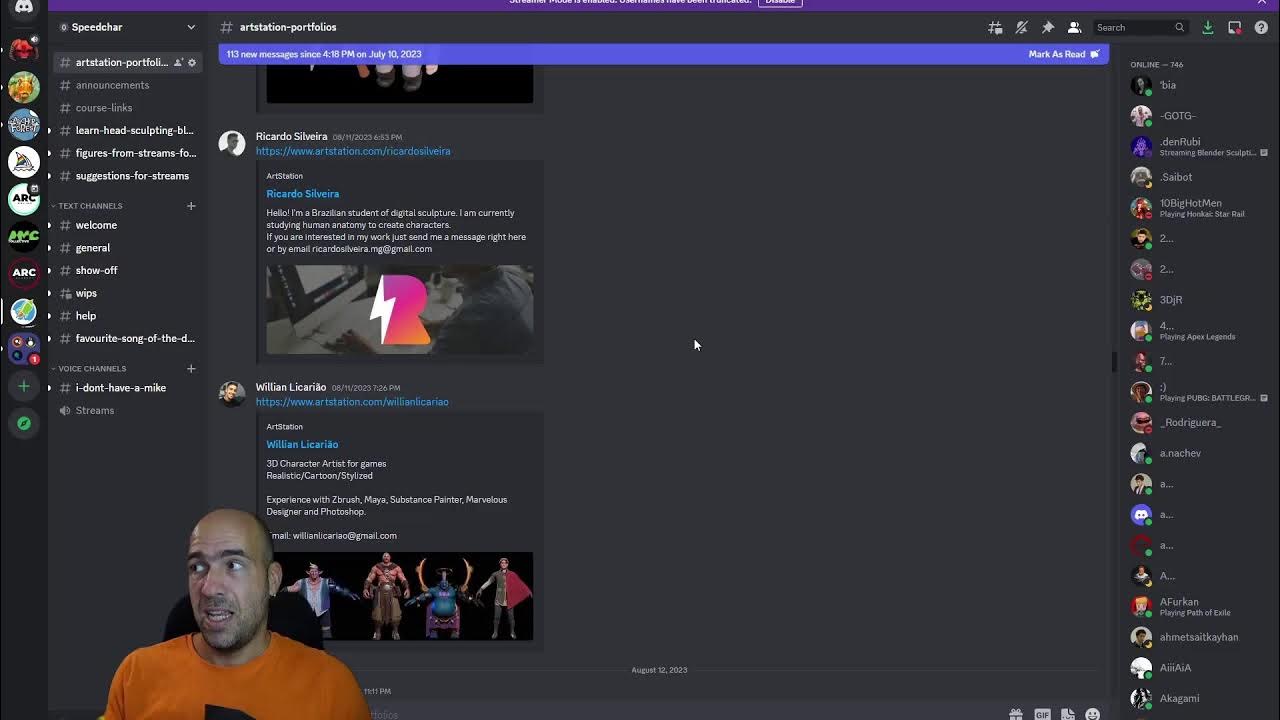Image resolution: width=1280 pixels, height=720 pixels.
Task: Select member a.nachev in list
Action: (1198, 453)
